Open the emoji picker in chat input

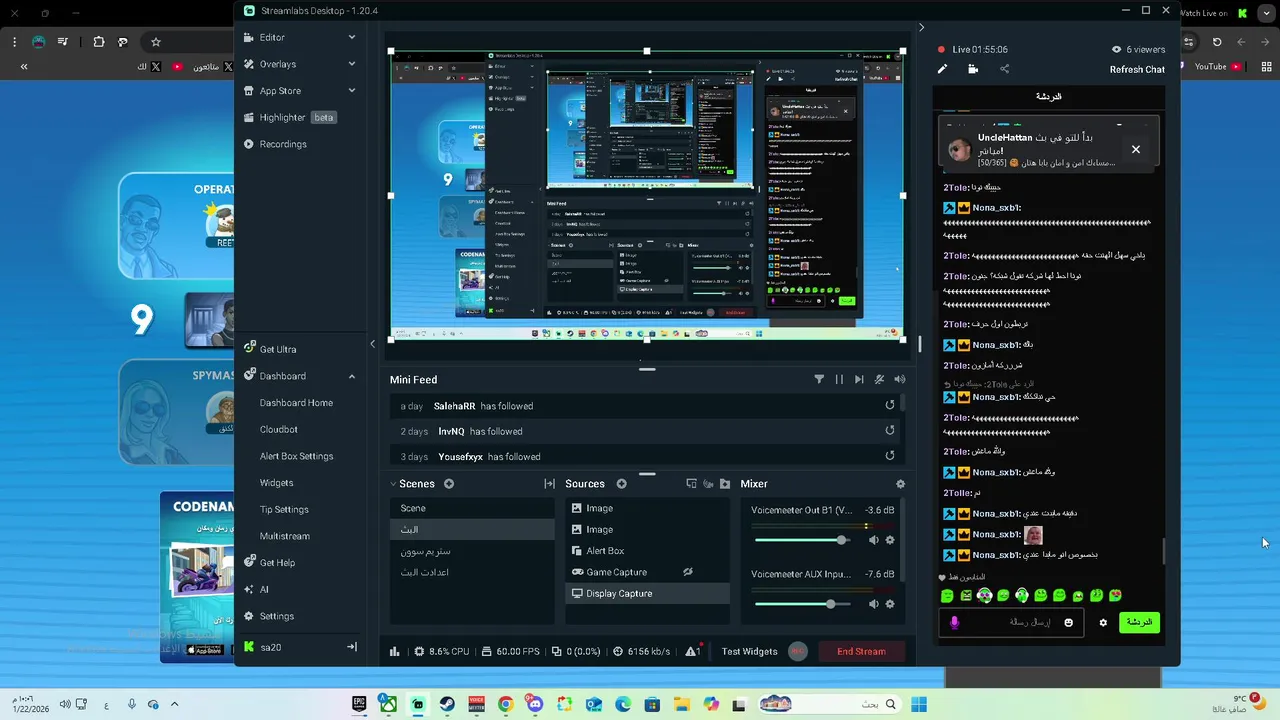click(x=1068, y=622)
